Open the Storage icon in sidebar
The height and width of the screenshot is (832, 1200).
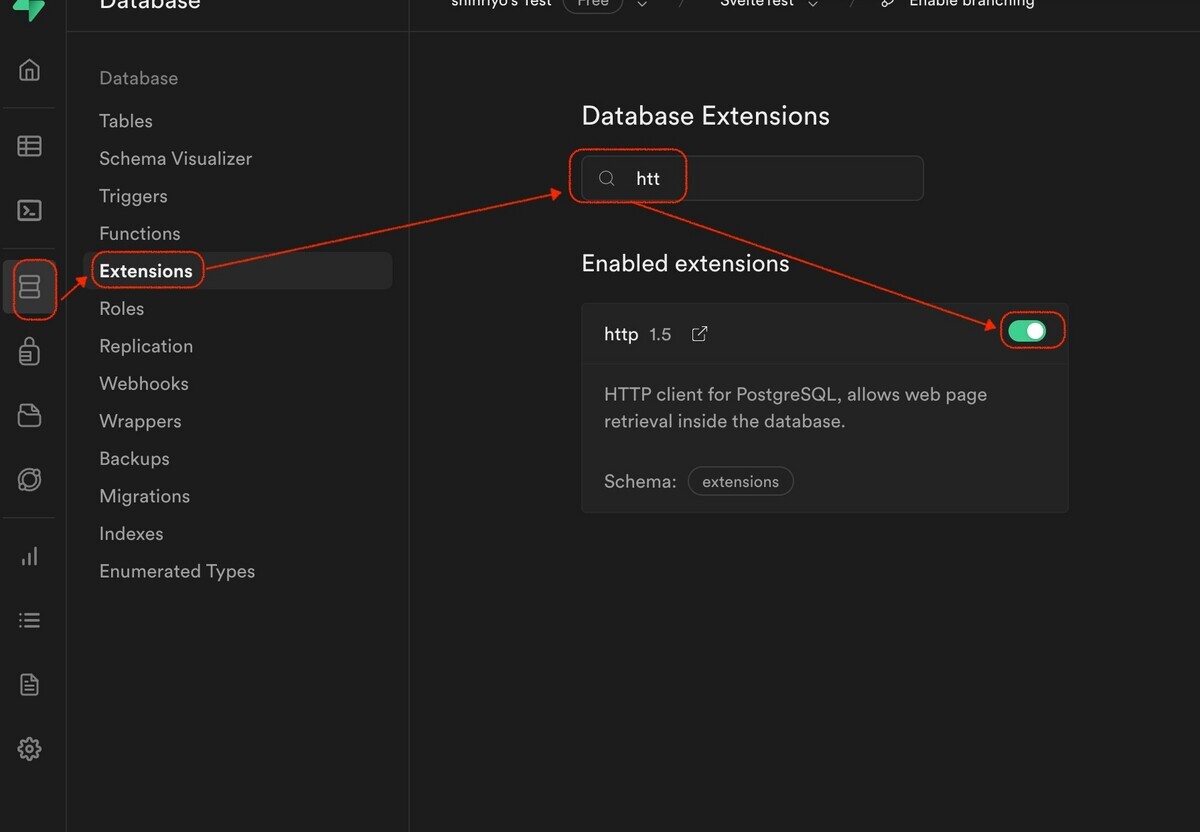[x=30, y=416]
